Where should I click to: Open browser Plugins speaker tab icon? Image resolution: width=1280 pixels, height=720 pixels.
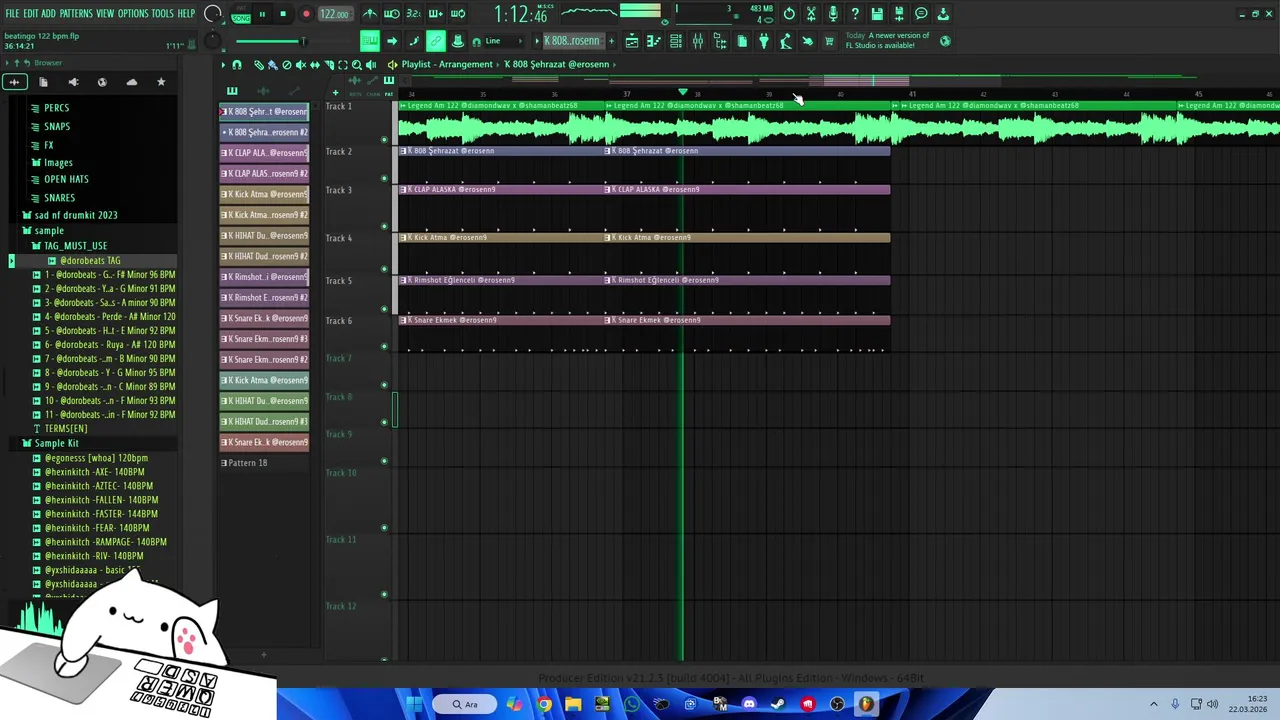[73, 82]
